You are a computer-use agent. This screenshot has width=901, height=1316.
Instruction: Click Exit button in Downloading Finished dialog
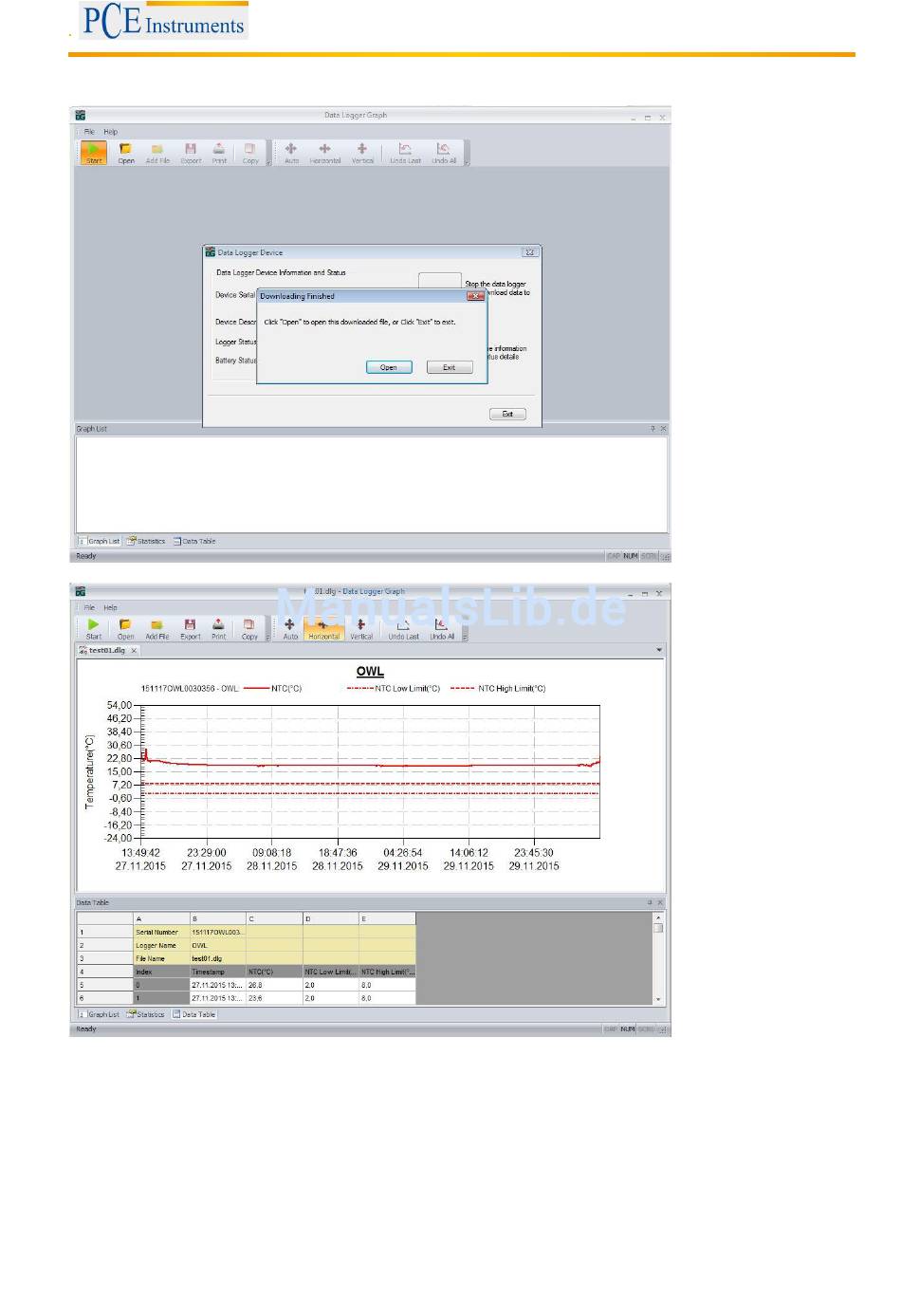[x=449, y=367]
